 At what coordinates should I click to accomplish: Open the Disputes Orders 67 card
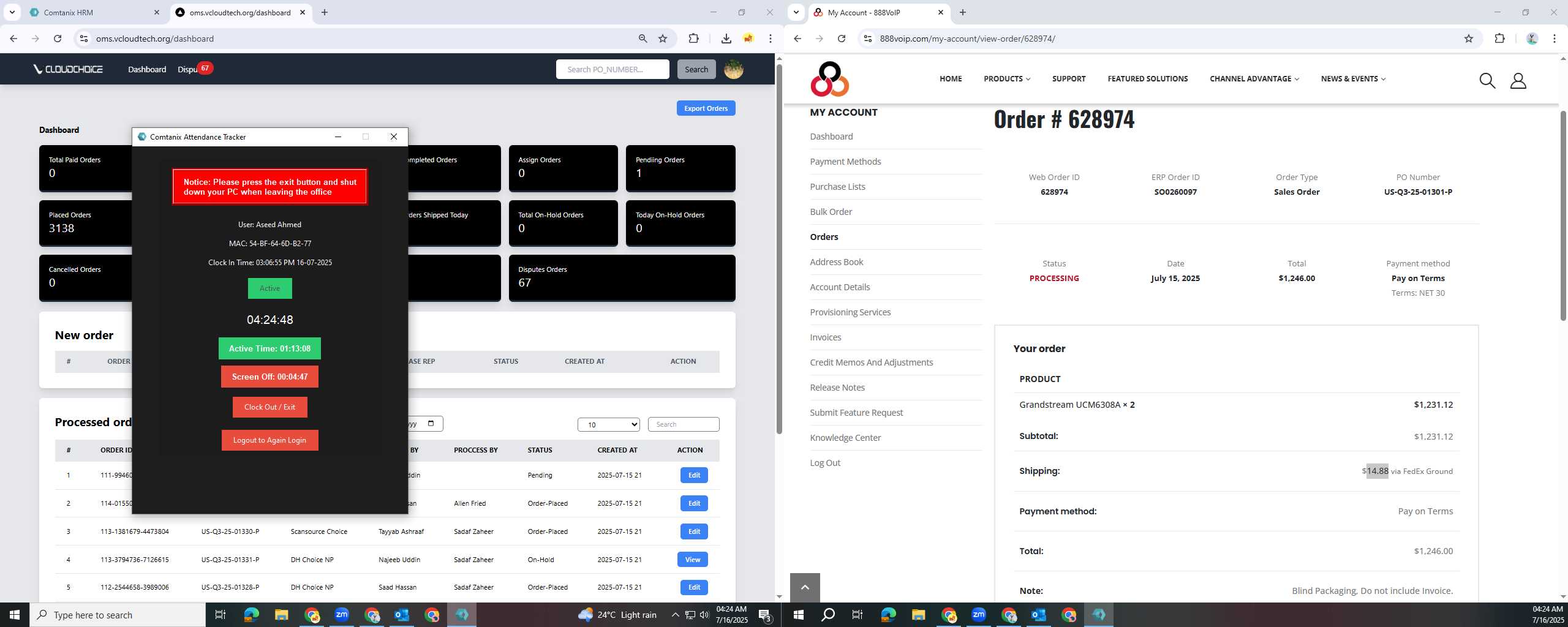(x=622, y=277)
